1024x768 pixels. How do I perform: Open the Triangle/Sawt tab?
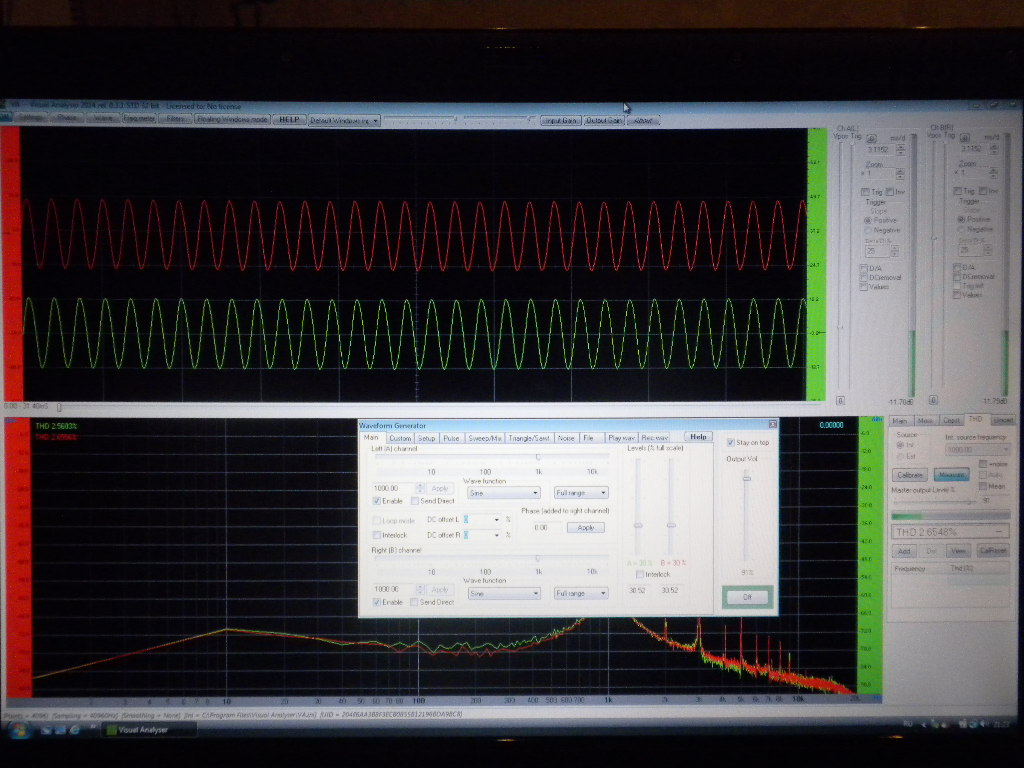coord(529,438)
